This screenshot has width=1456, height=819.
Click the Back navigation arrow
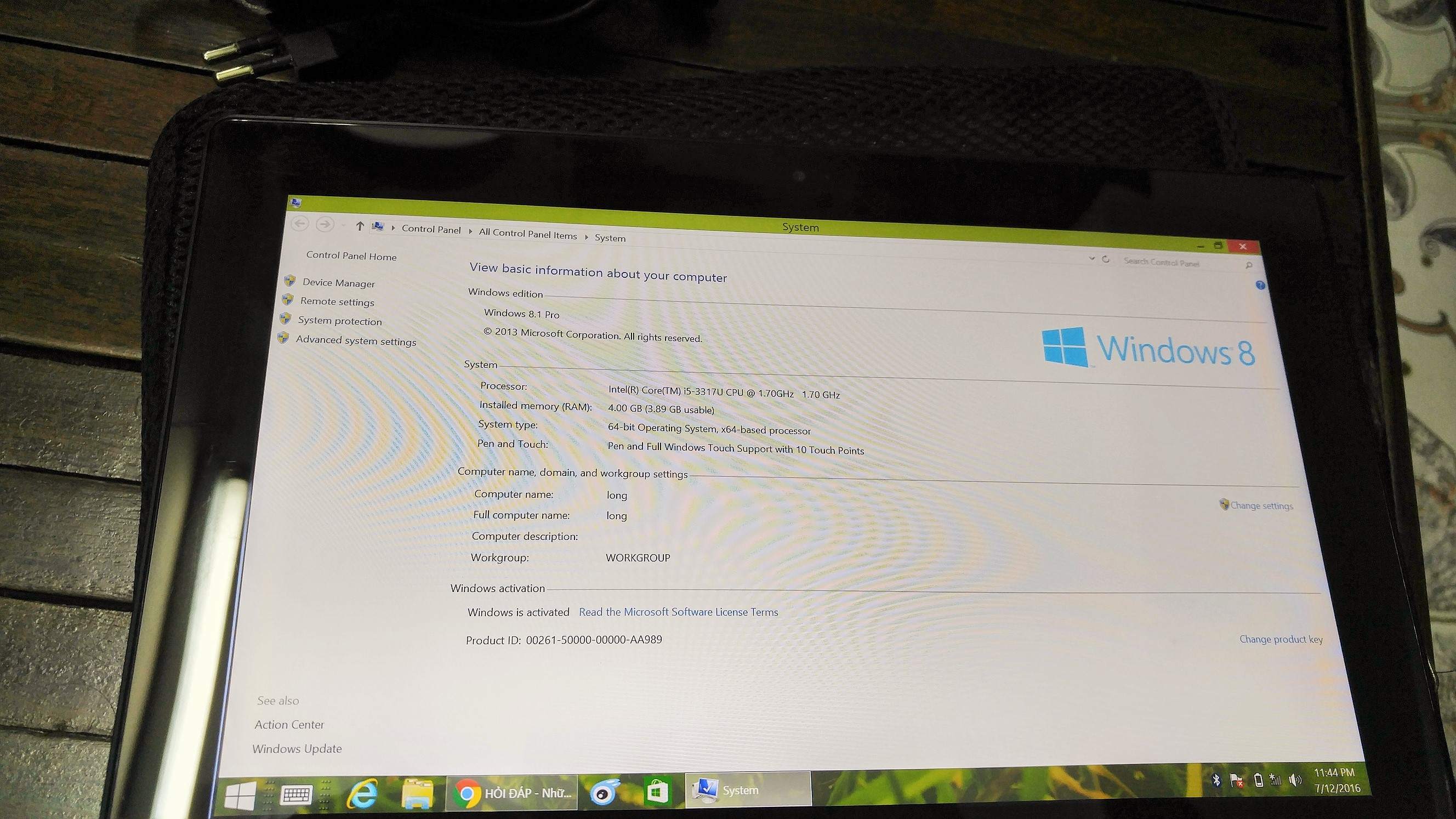click(x=299, y=224)
